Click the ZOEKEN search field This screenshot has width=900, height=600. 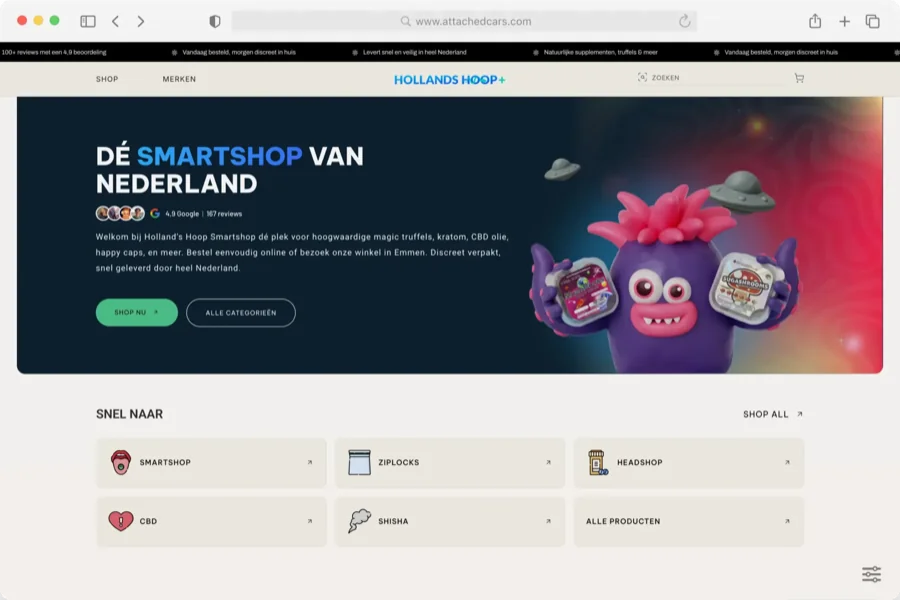point(666,78)
